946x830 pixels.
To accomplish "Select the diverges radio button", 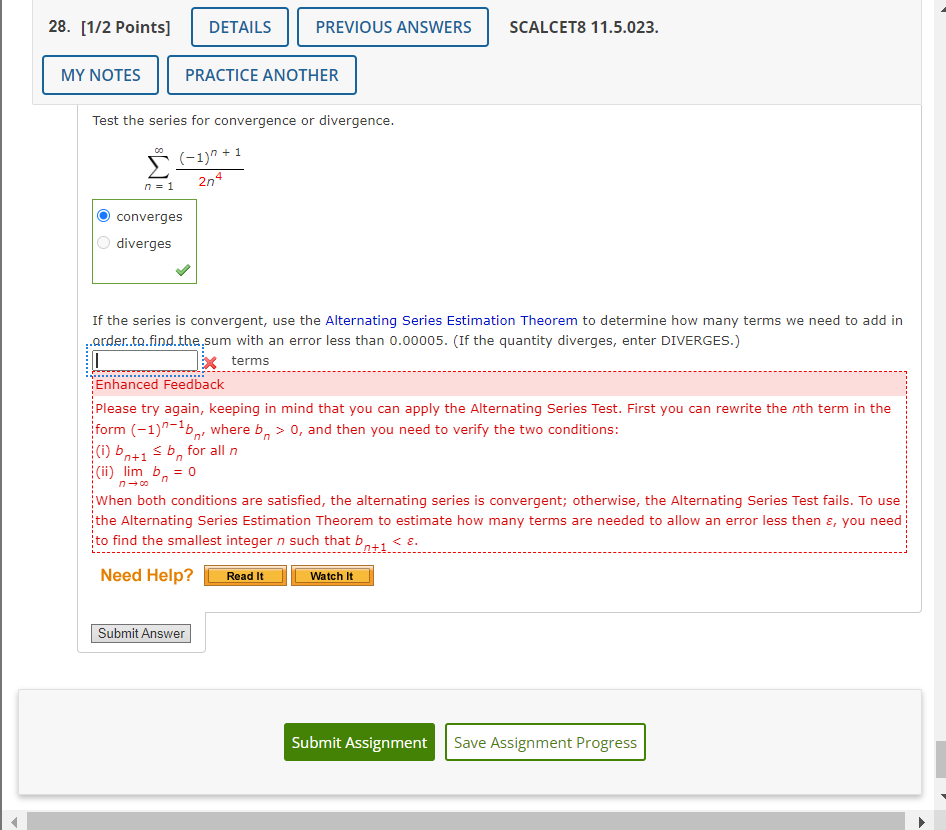I will point(103,242).
